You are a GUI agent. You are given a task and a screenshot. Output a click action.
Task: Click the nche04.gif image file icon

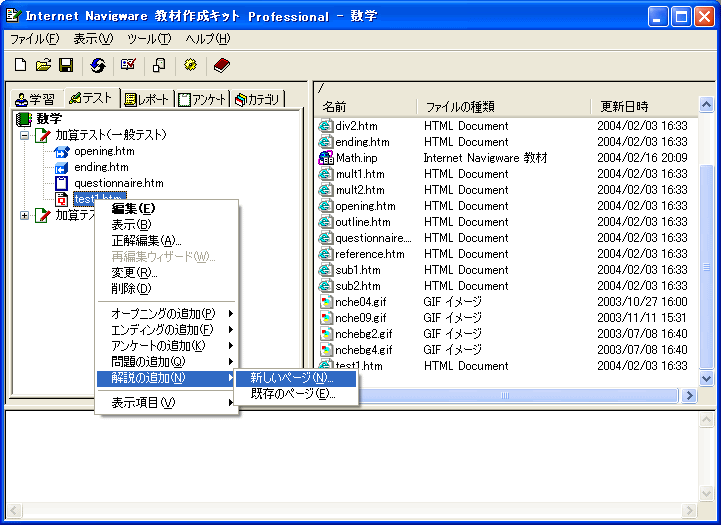click(326, 302)
